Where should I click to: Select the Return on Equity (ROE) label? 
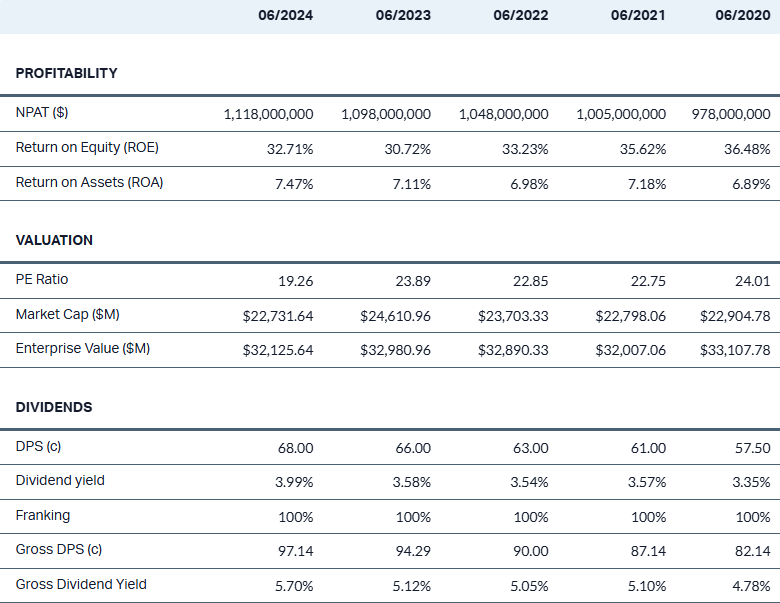[87, 148]
